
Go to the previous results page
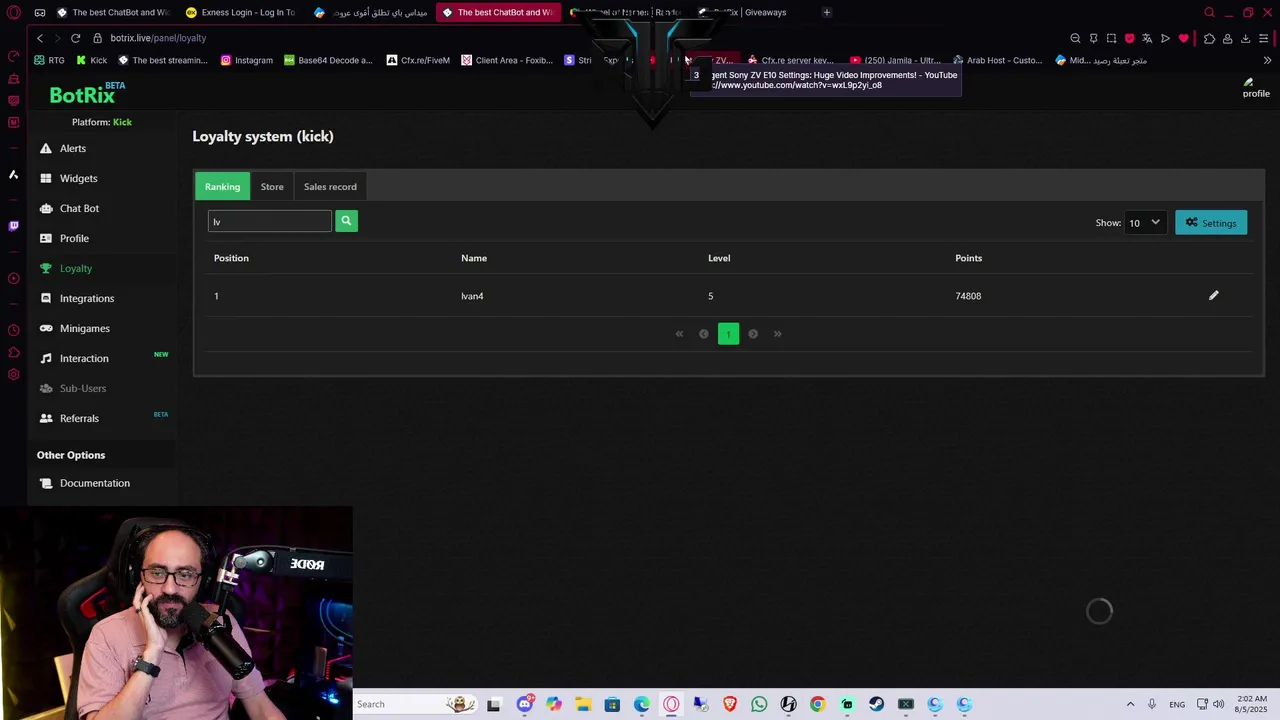[x=703, y=334]
